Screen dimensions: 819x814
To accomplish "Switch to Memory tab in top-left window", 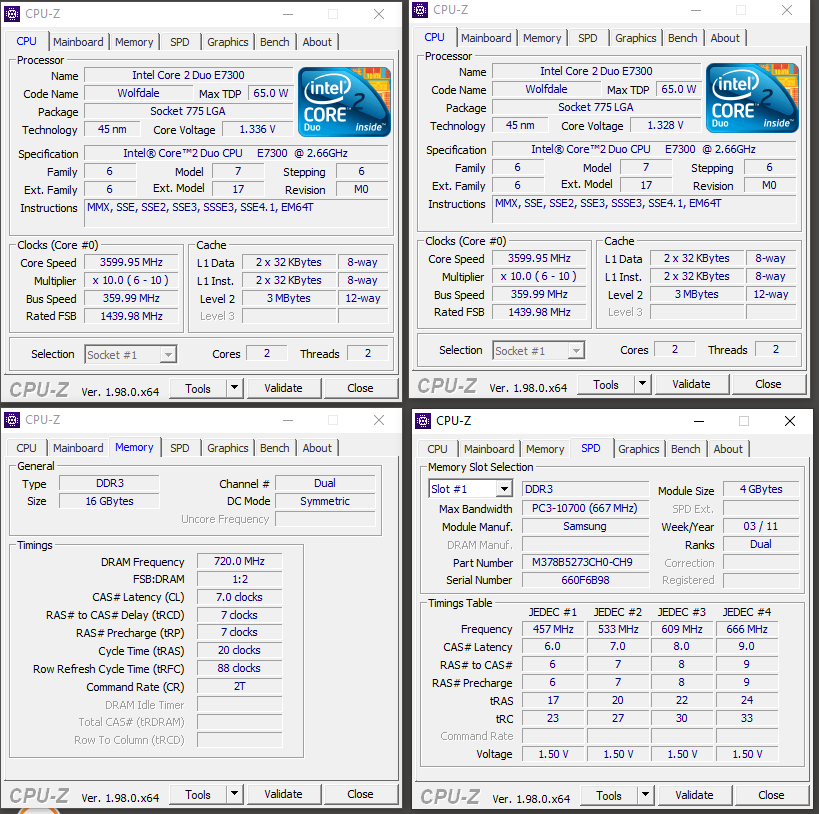I will 134,42.
